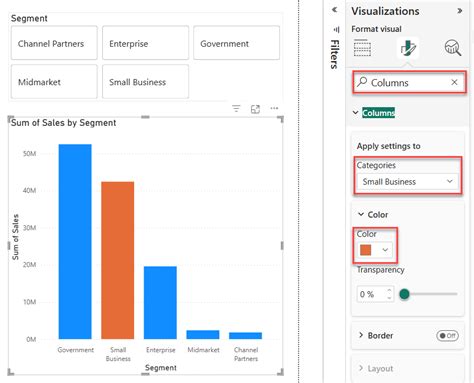Open the Analytics magnifier icon

[453, 48]
